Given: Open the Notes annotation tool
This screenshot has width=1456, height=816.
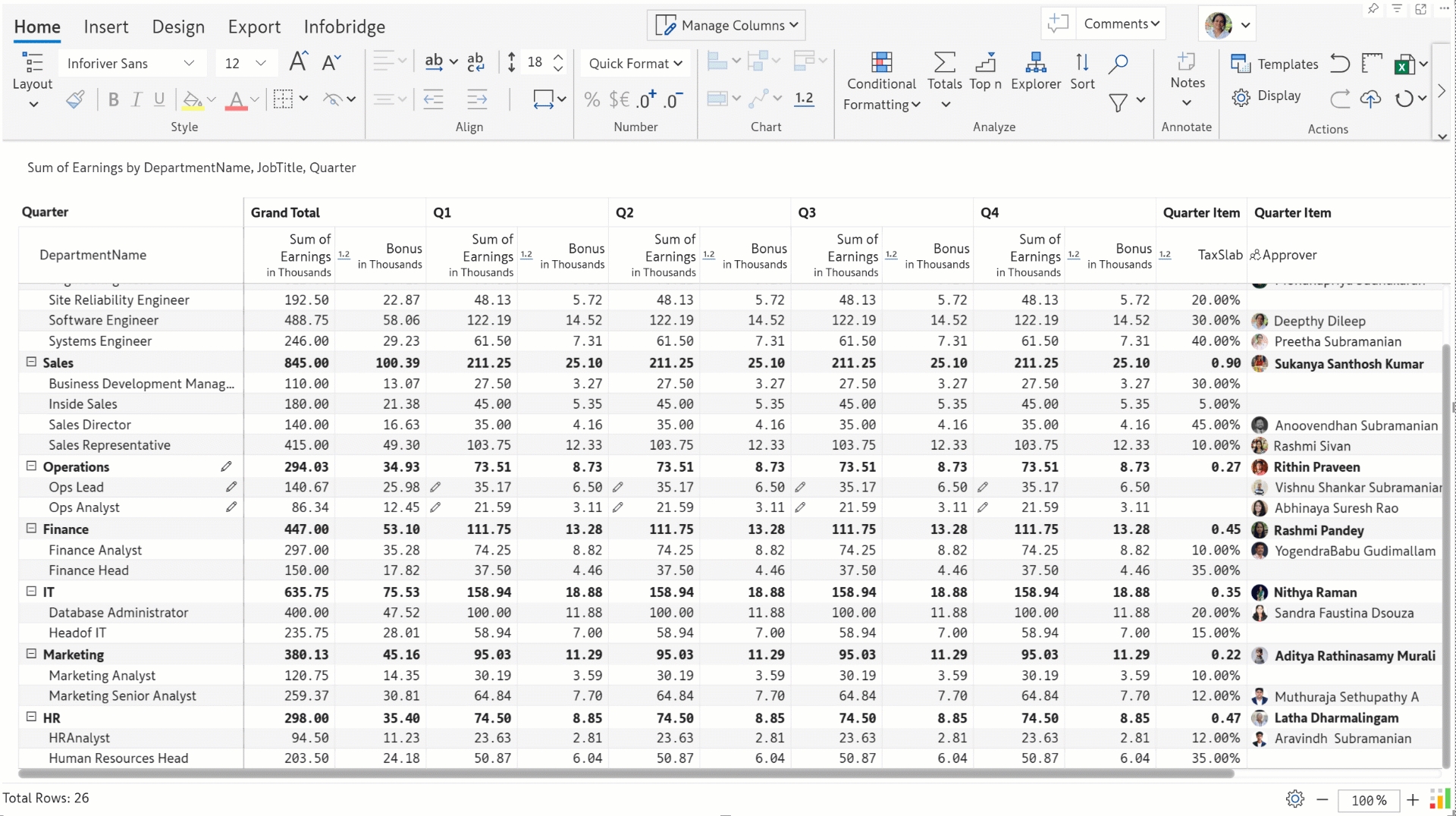Looking at the screenshot, I should (x=1187, y=71).
